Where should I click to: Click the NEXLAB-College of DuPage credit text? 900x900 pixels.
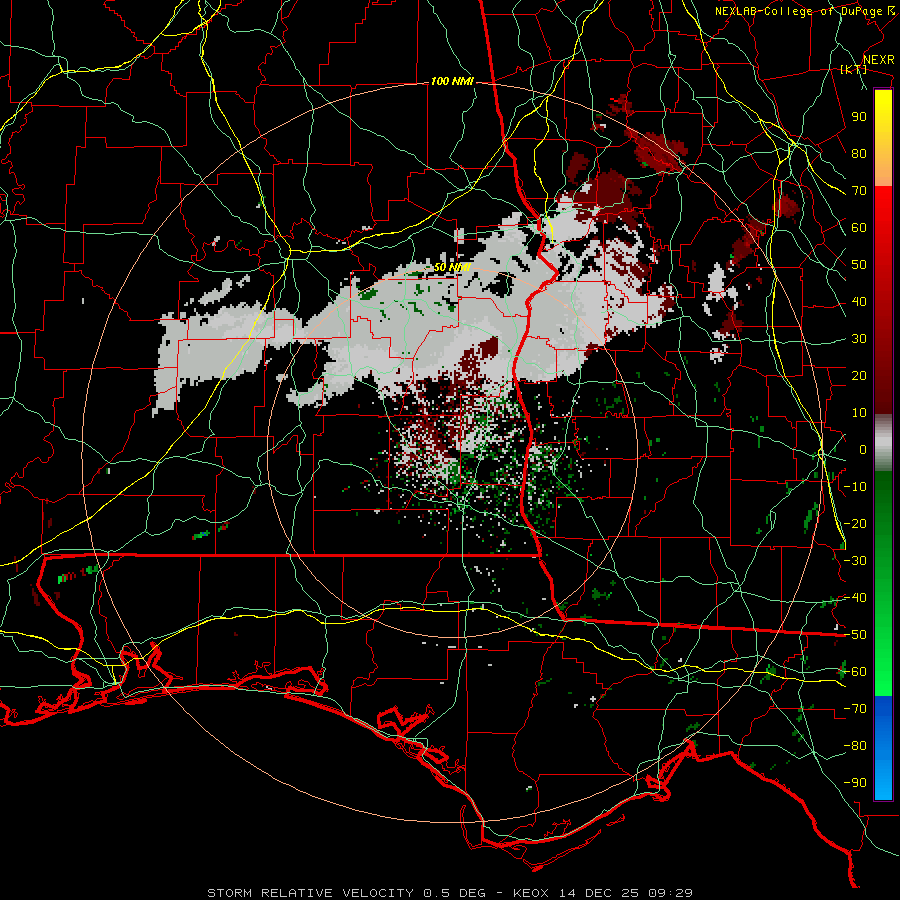pyautogui.click(x=798, y=11)
